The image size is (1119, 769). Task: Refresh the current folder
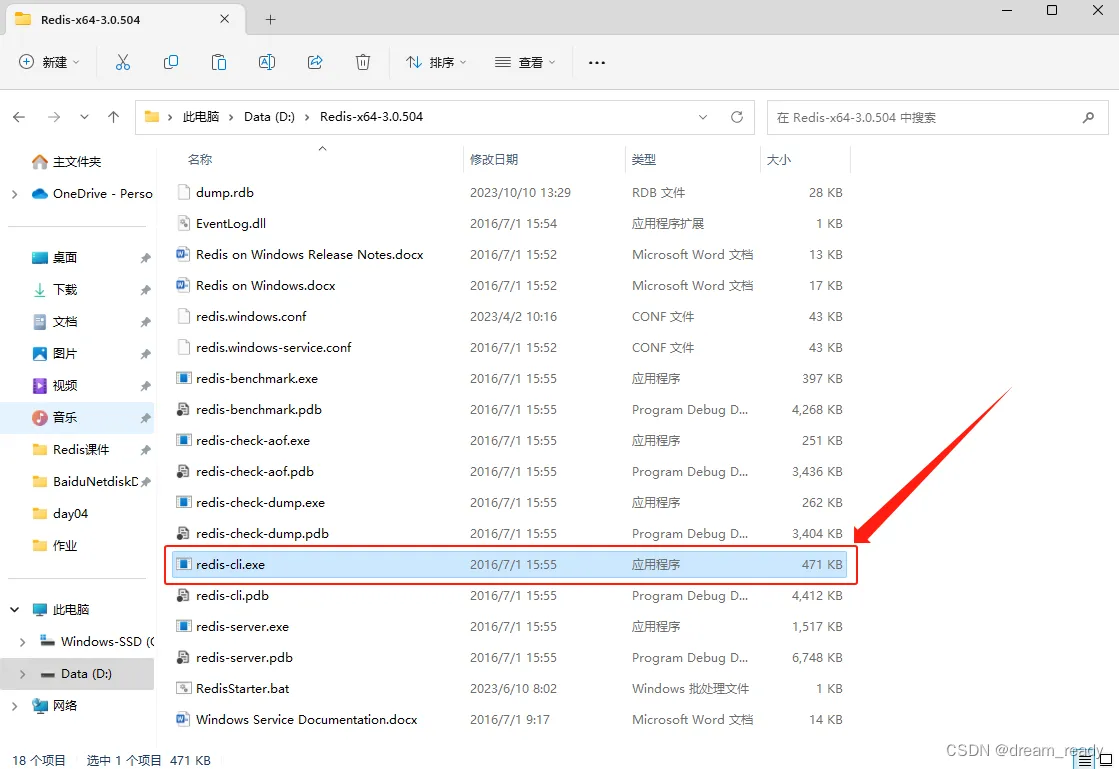[736, 117]
